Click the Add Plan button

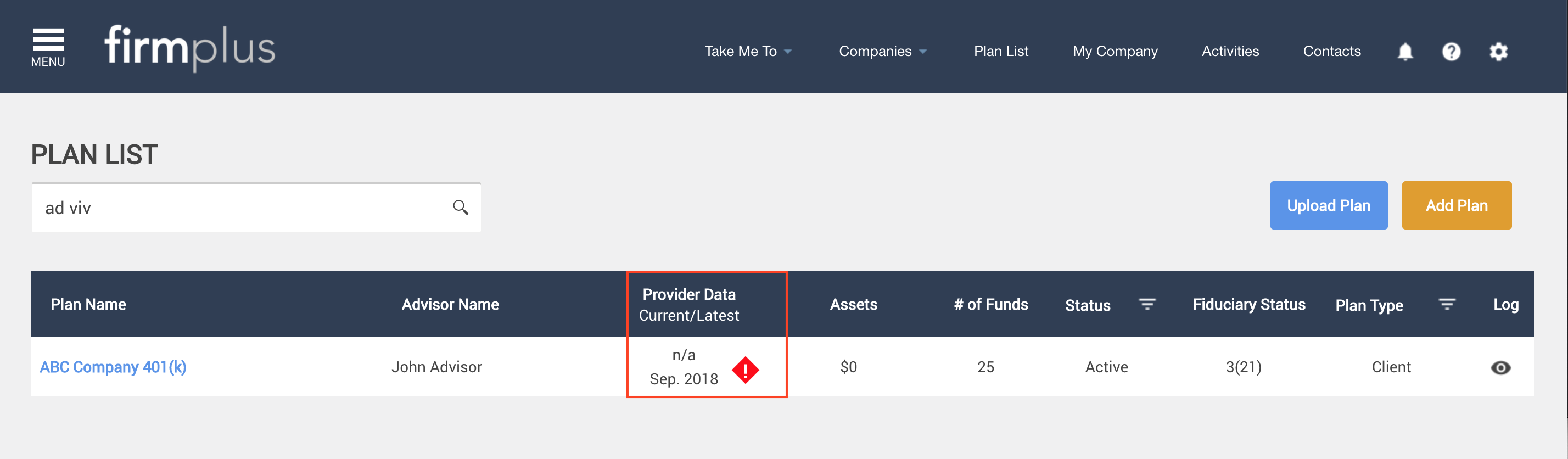click(x=1457, y=205)
